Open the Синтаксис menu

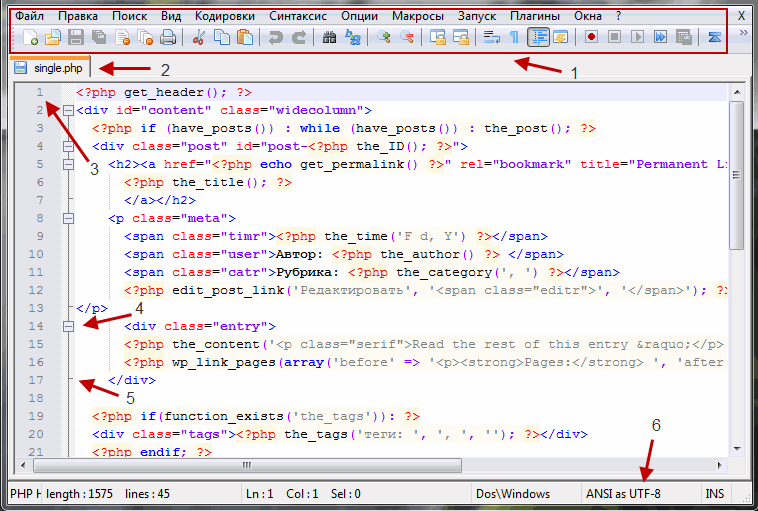(x=298, y=16)
